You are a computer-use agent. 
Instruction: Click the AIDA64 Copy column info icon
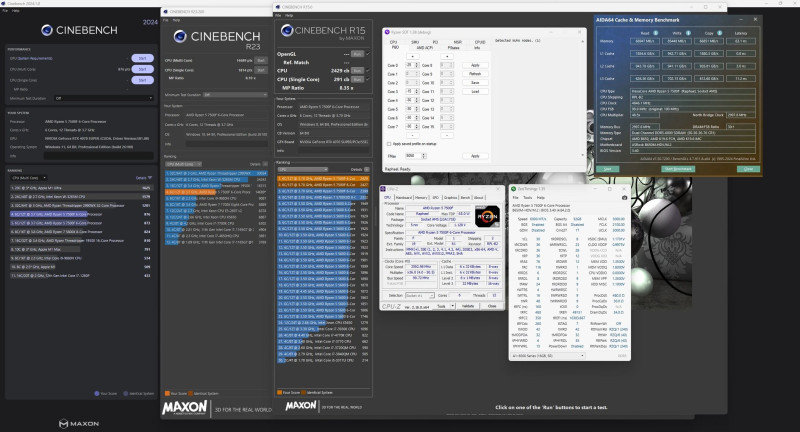click(720, 33)
